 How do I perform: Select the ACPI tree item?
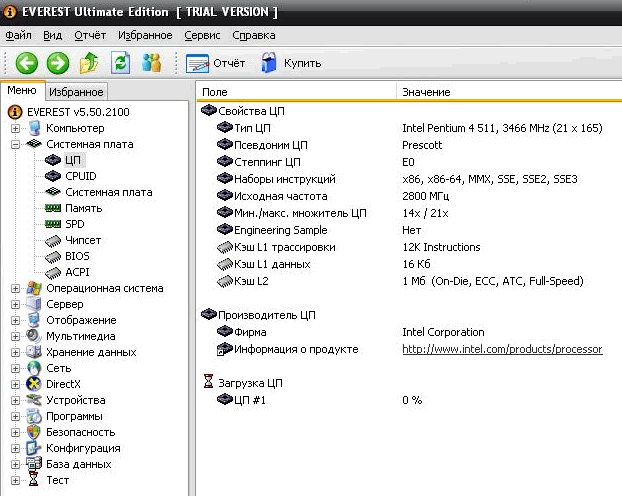pyautogui.click(x=77, y=272)
